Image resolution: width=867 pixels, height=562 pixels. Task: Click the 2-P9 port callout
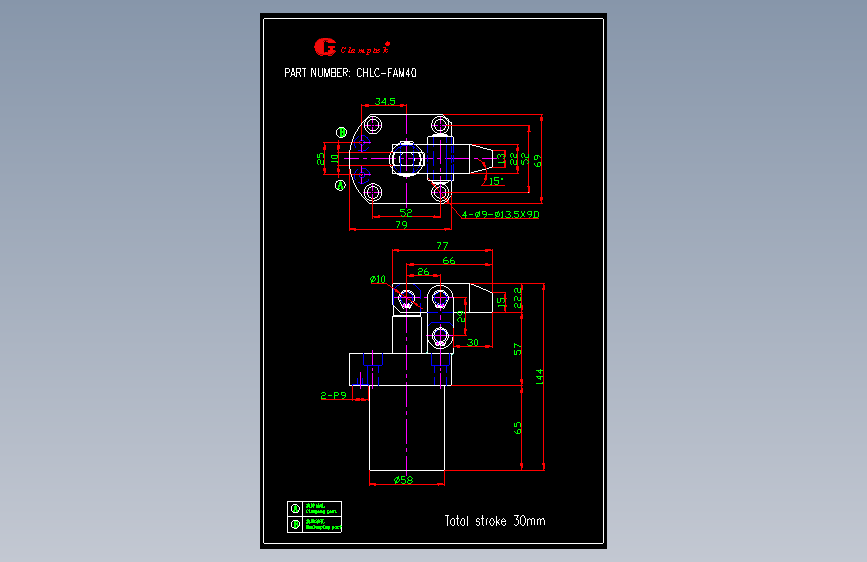333,396
